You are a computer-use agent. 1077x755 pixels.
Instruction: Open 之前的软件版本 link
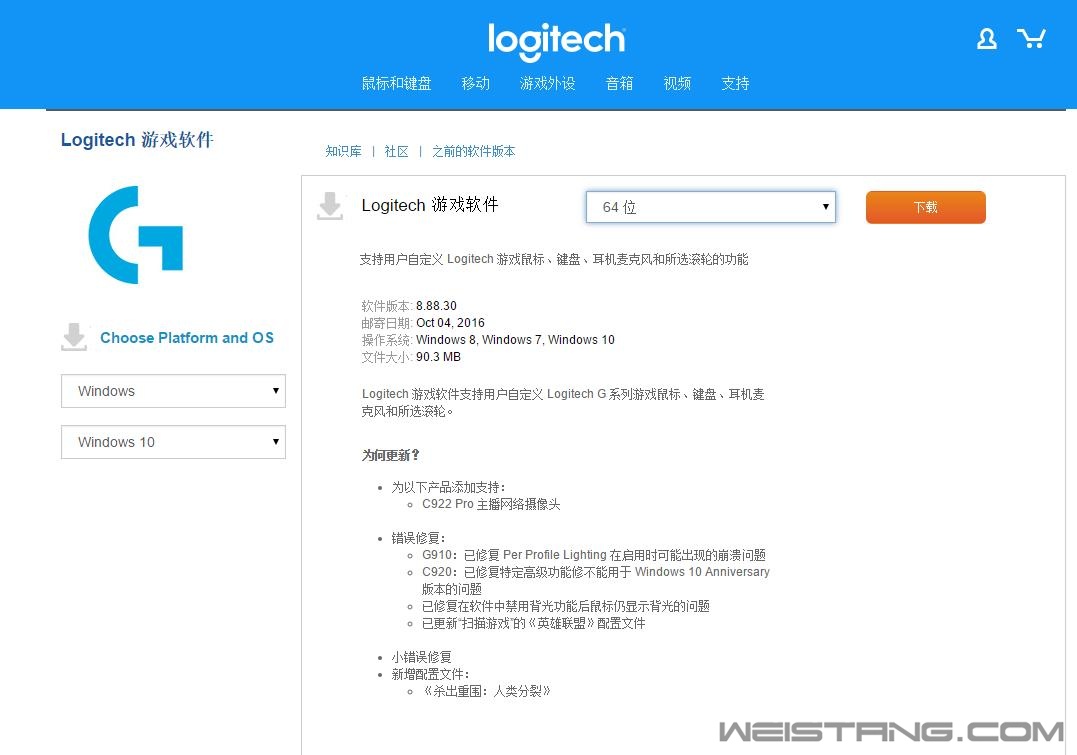[473, 151]
